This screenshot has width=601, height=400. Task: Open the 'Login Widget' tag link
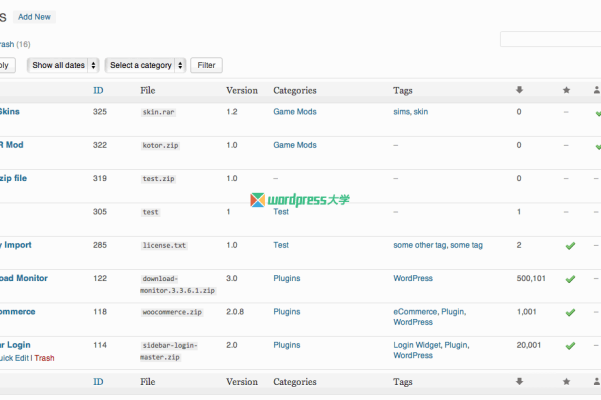coord(416,345)
